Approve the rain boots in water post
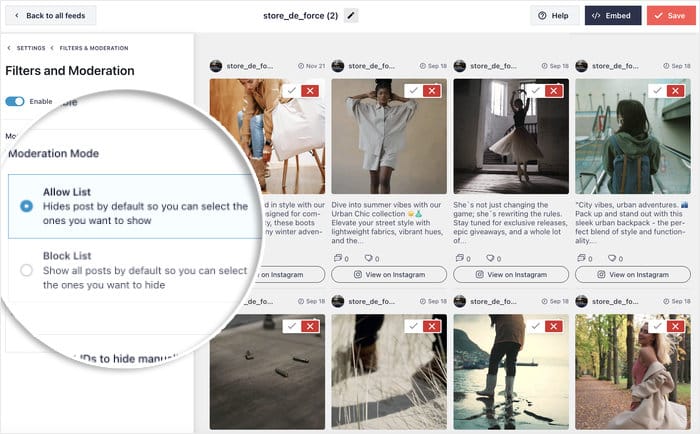This screenshot has width=700, height=434. pyautogui.click(x=535, y=326)
